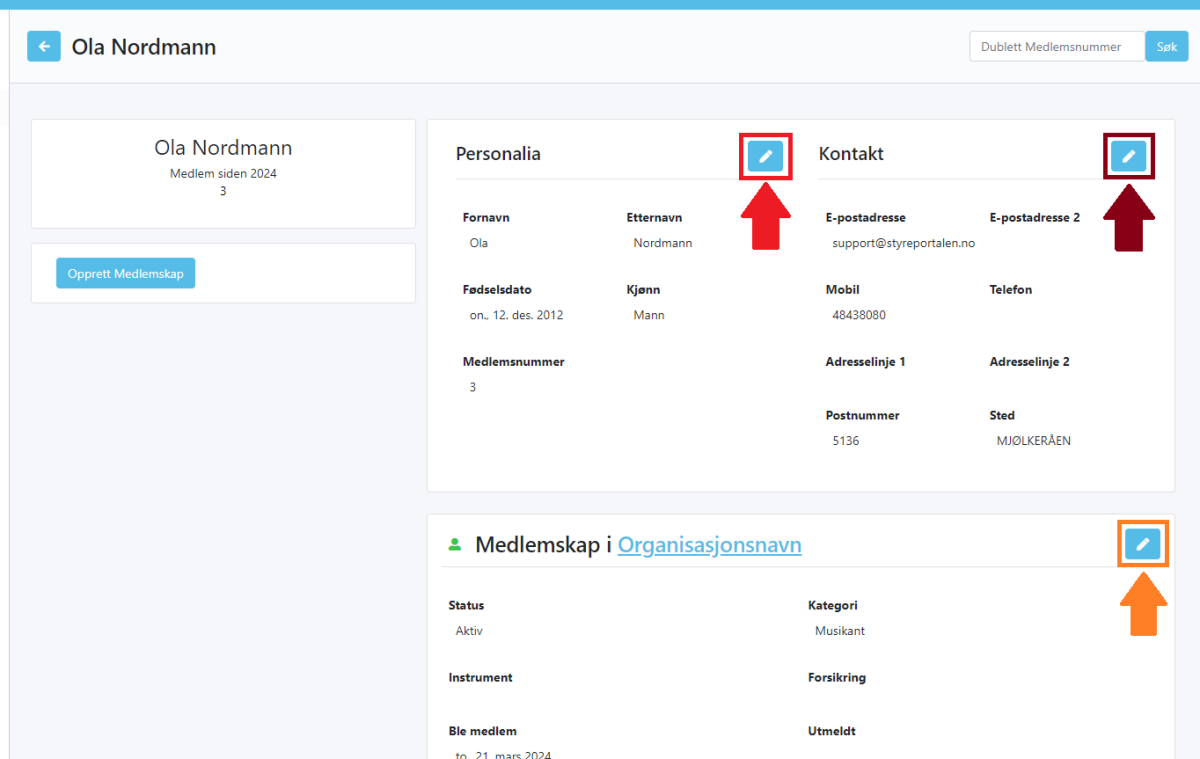Image resolution: width=1200 pixels, height=759 pixels.
Task: Click the green member icon beside Medlemskap
Action: click(455, 545)
